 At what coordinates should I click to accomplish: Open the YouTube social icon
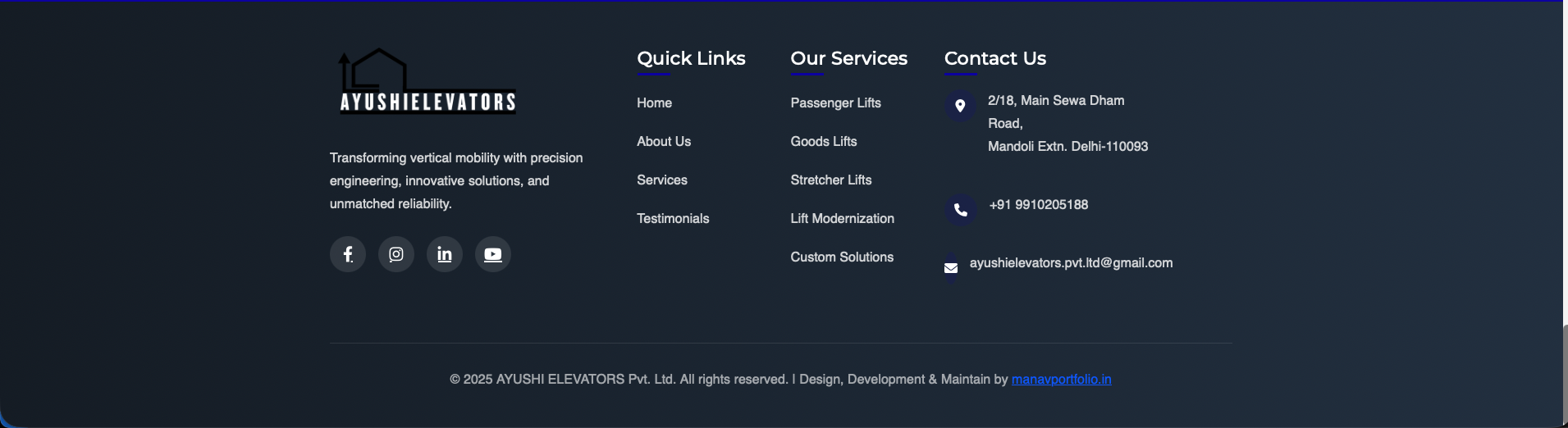click(x=493, y=254)
